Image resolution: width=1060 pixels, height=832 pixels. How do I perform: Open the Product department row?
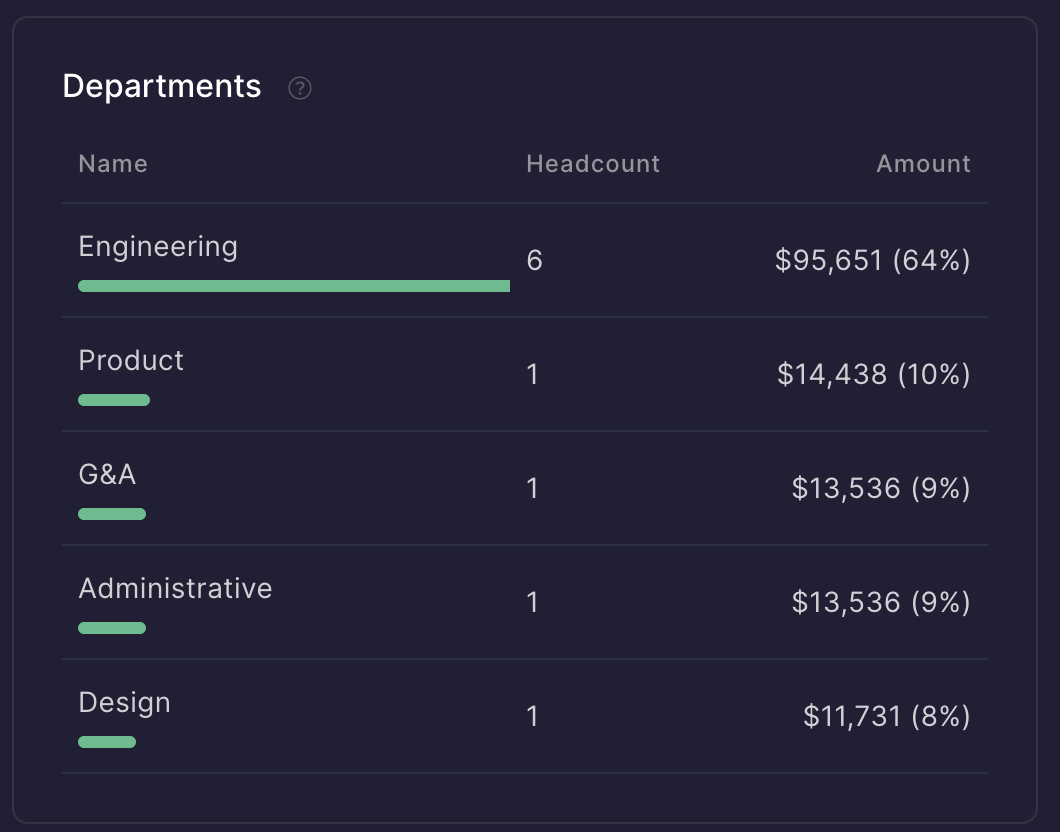131,361
